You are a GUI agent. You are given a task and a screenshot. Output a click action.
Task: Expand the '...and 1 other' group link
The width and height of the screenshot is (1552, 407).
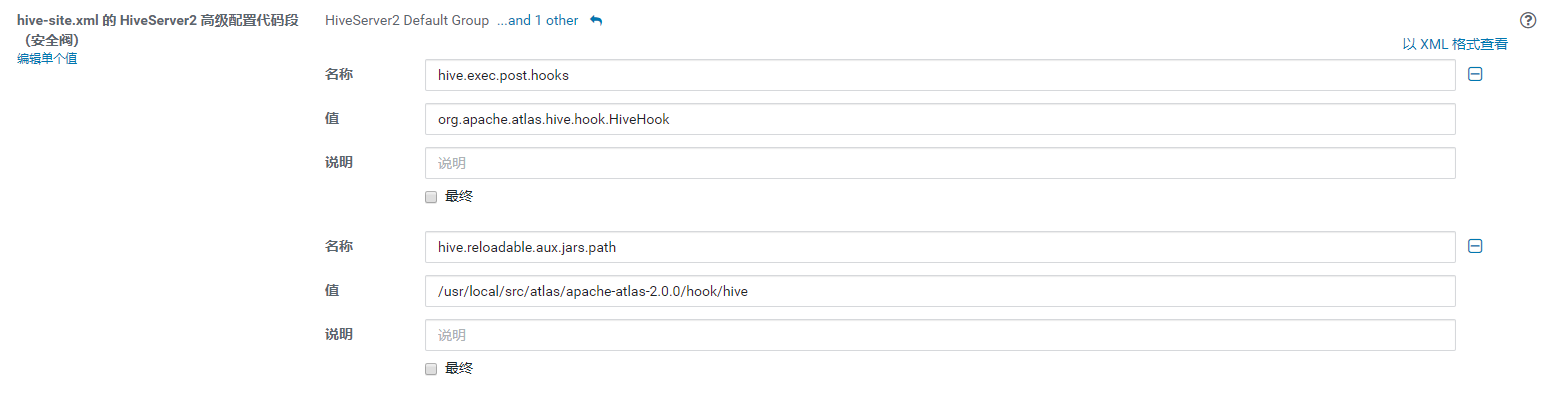coord(538,20)
